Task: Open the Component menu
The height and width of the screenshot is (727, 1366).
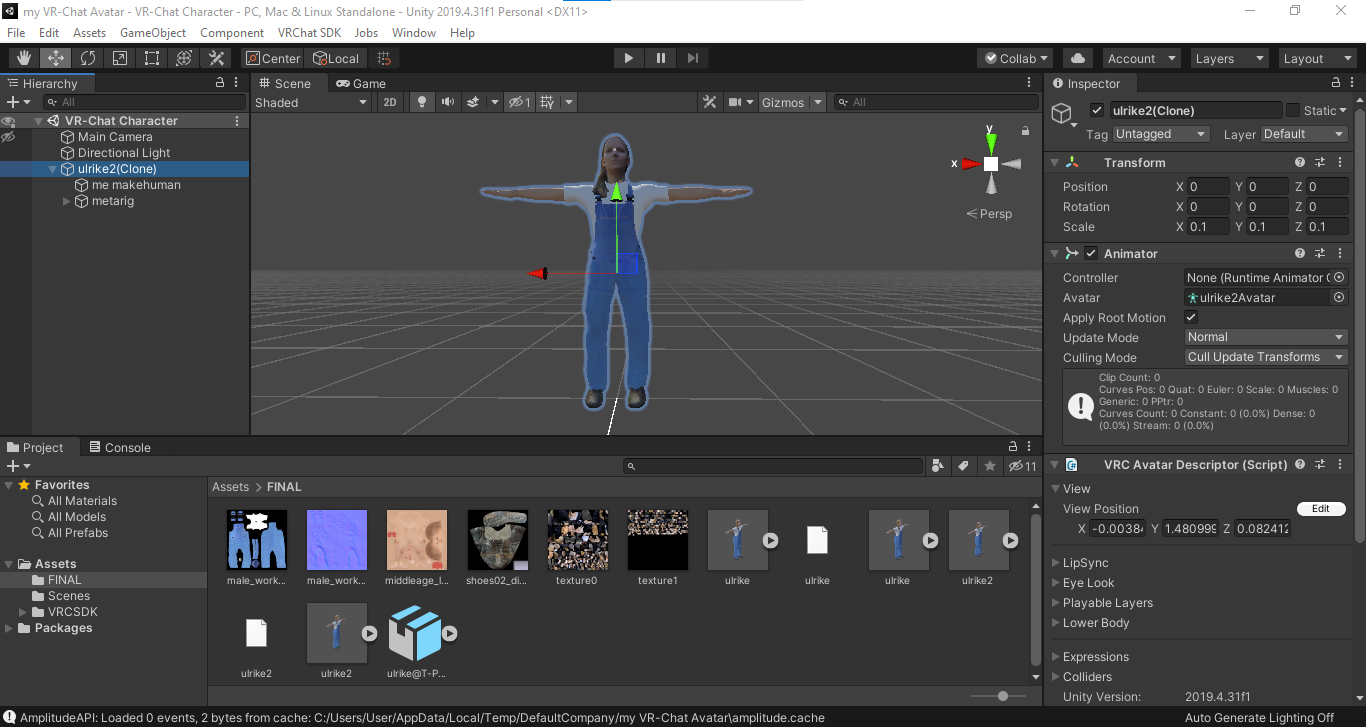Action: [232, 32]
